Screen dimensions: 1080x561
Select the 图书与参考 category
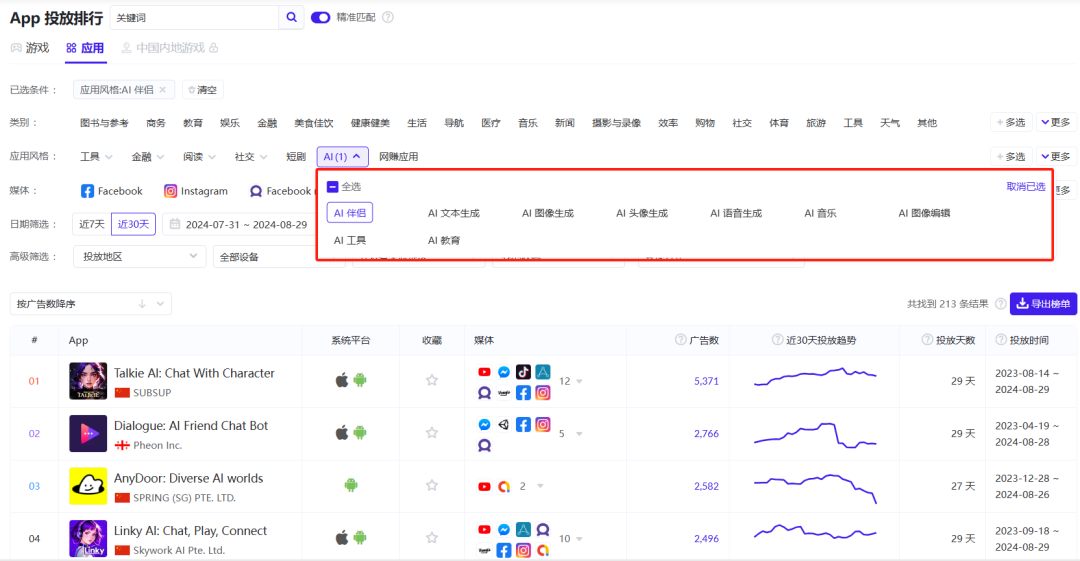[104, 123]
